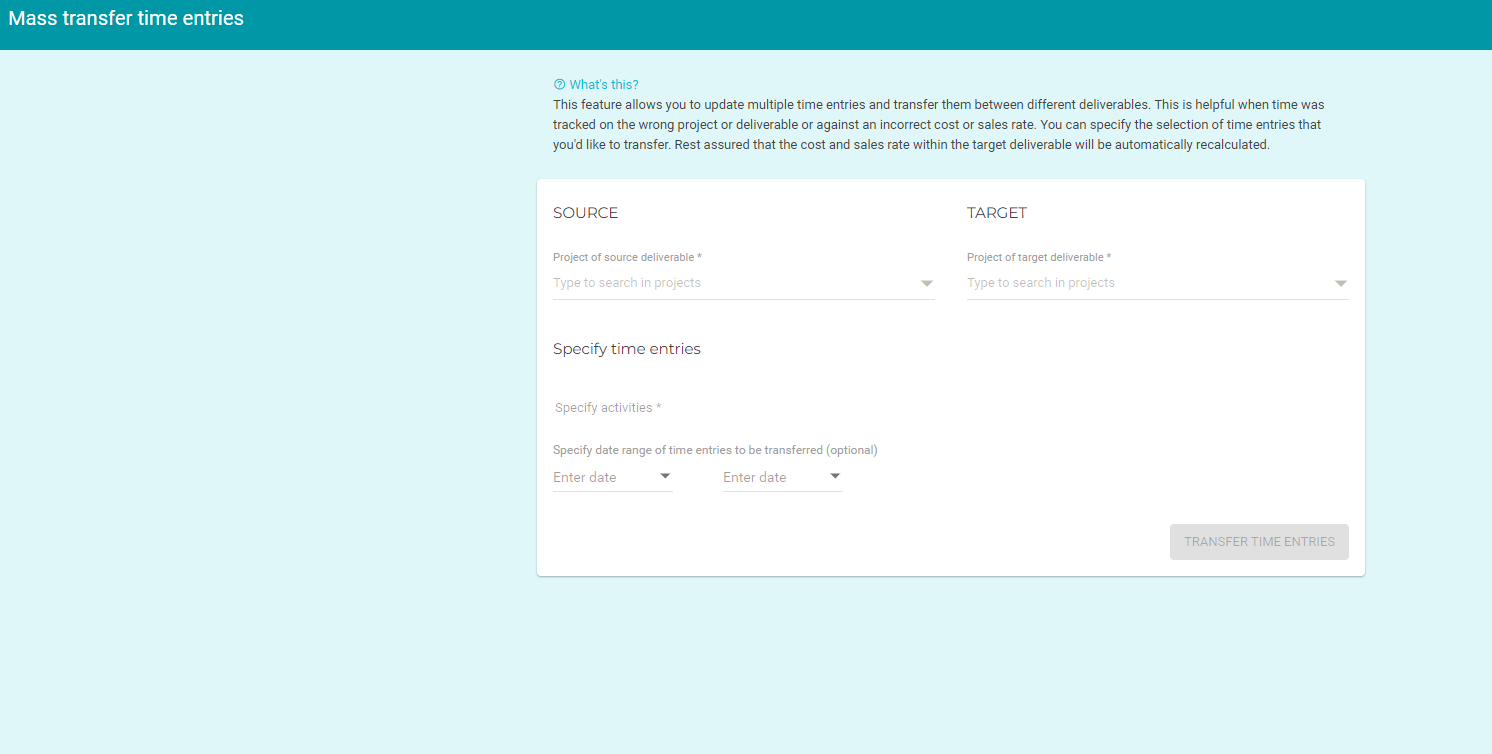Click the TARGET section heading
This screenshot has height=754, width=1492.
[x=997, y=213]
